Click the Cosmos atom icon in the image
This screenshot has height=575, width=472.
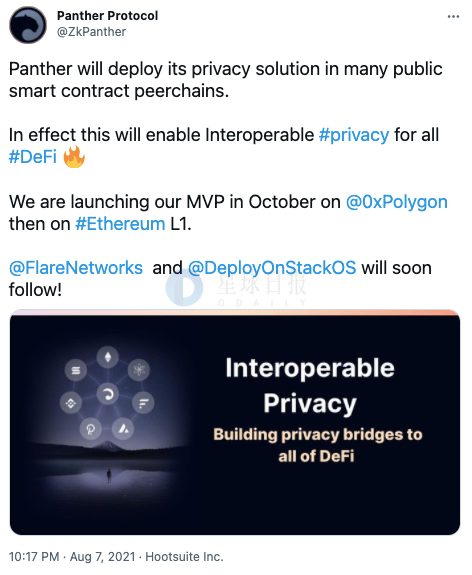pos(139,370)
